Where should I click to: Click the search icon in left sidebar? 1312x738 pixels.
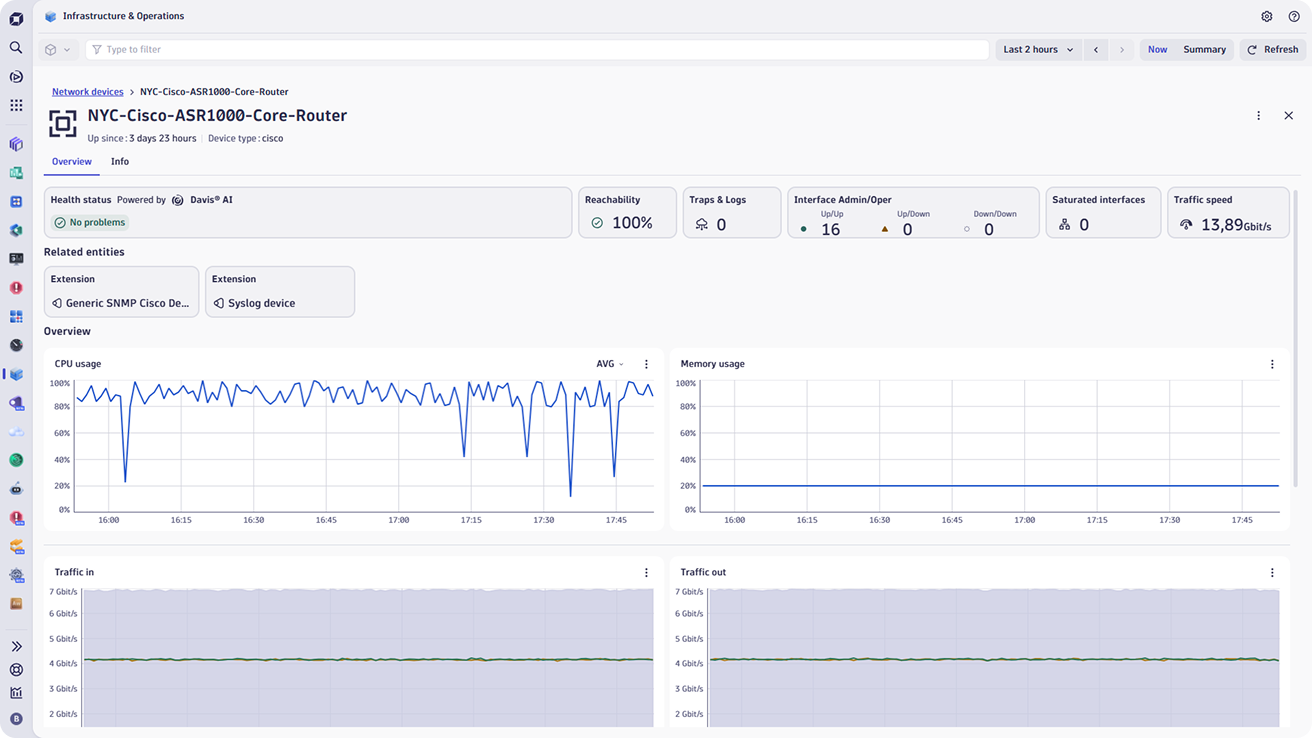(x=16, y=47)
